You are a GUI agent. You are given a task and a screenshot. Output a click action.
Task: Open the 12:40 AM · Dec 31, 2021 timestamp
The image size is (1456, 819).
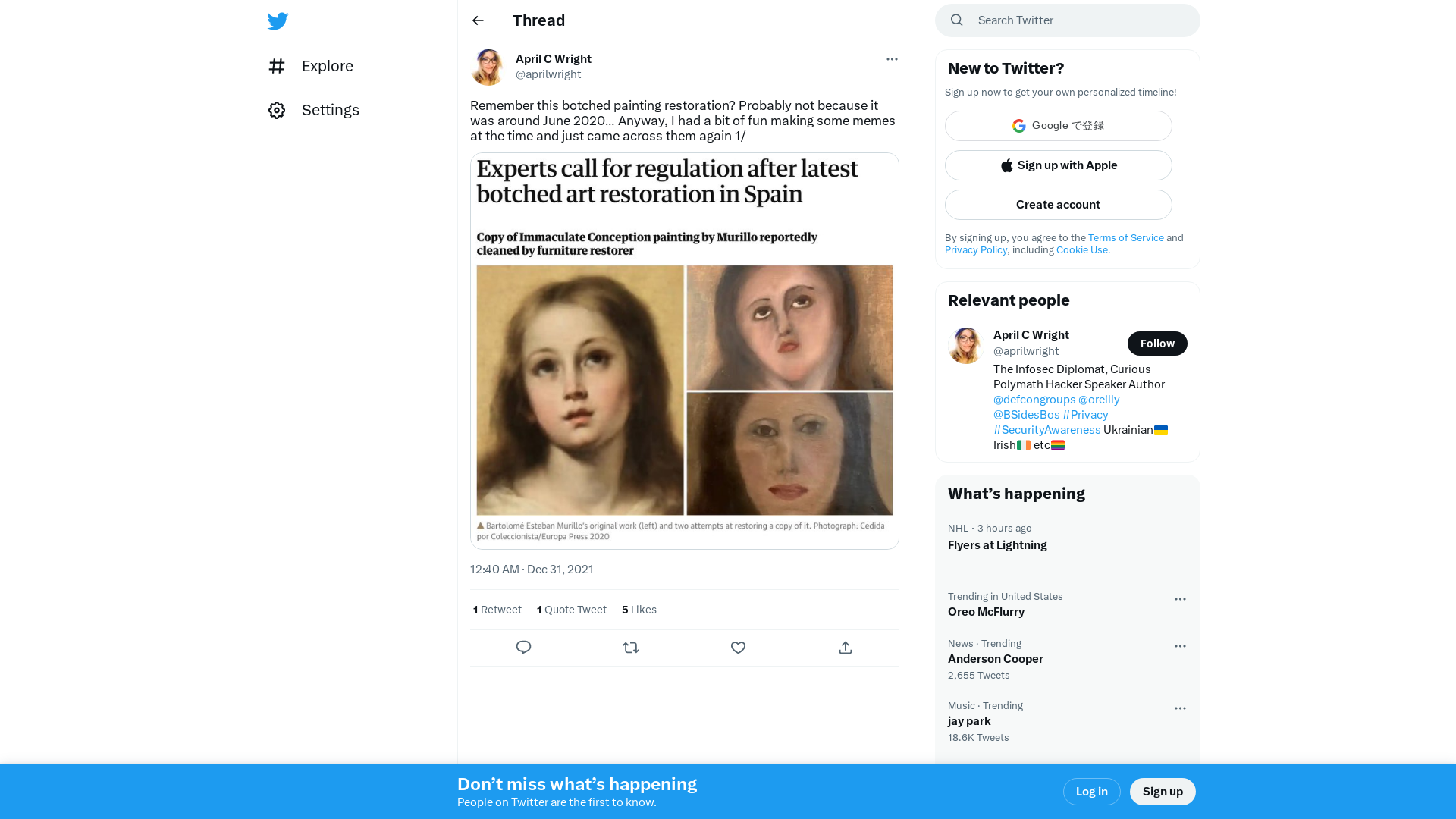pos(532,570)
